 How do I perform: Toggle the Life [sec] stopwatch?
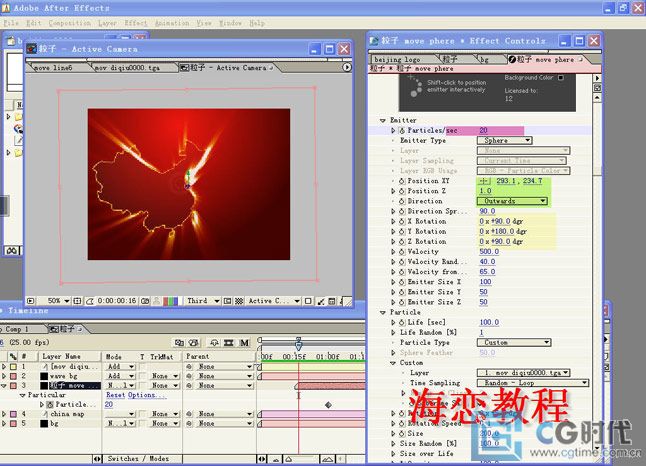(402, 322)
